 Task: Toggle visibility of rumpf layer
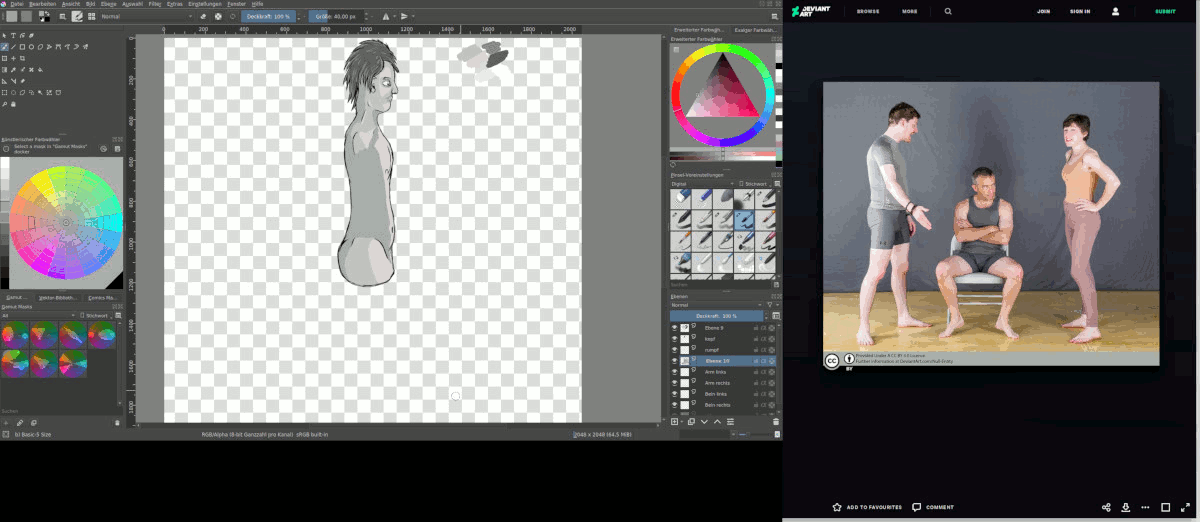tap(674, 350)
